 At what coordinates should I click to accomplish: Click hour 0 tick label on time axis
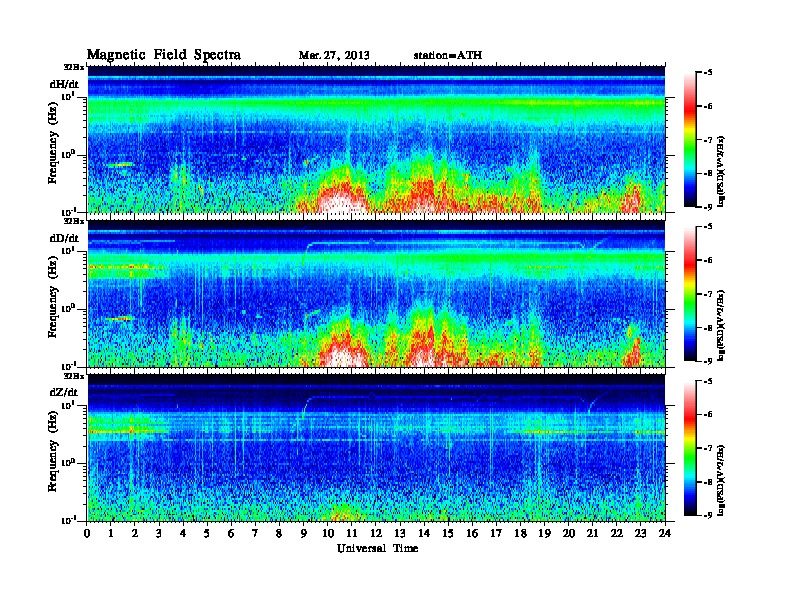[87, 533]
